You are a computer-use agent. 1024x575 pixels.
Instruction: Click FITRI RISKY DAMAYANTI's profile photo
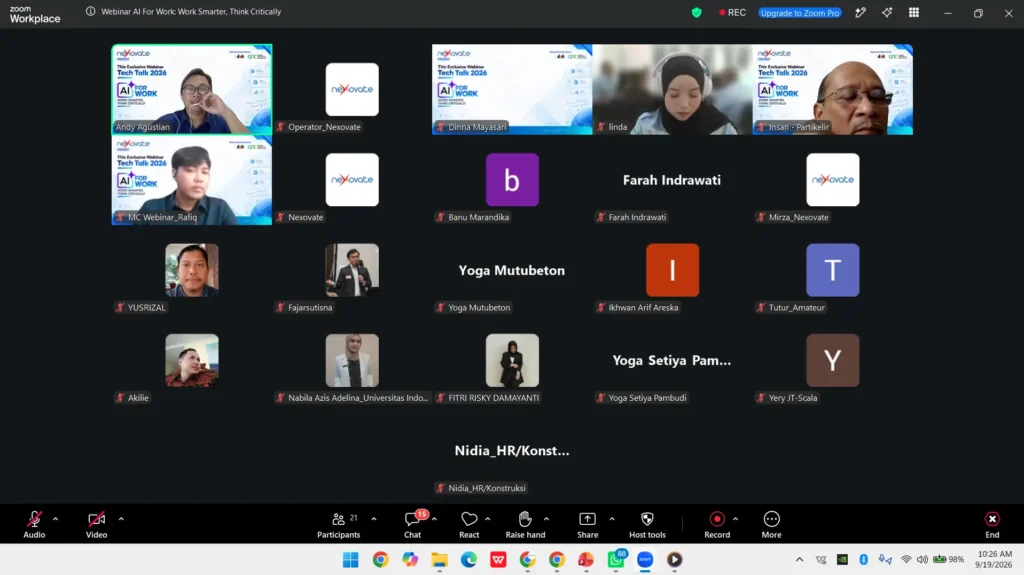(x=512, y=360)
